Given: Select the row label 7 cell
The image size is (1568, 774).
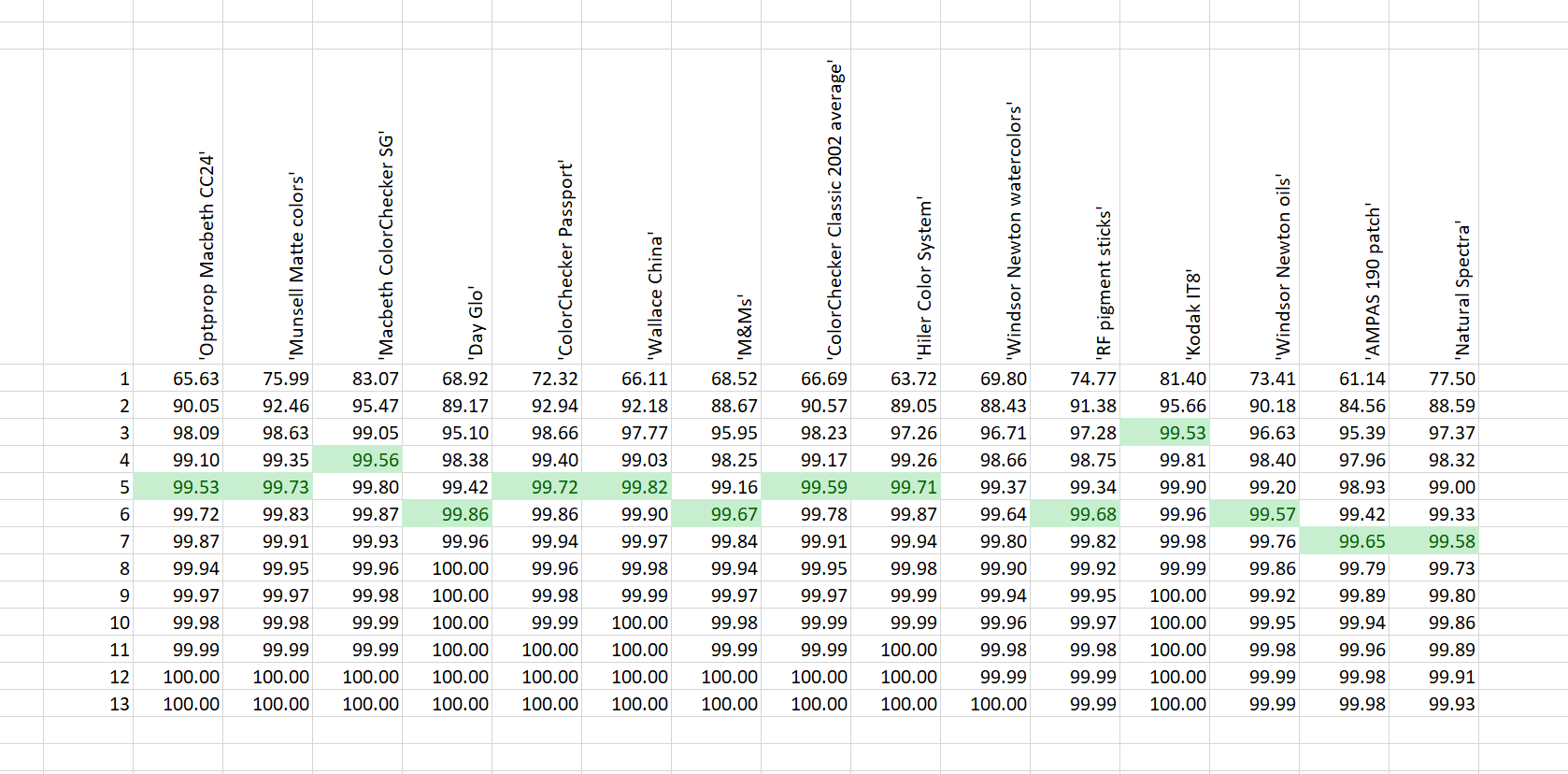Looking at the screenshot, I should click(88, 541).
